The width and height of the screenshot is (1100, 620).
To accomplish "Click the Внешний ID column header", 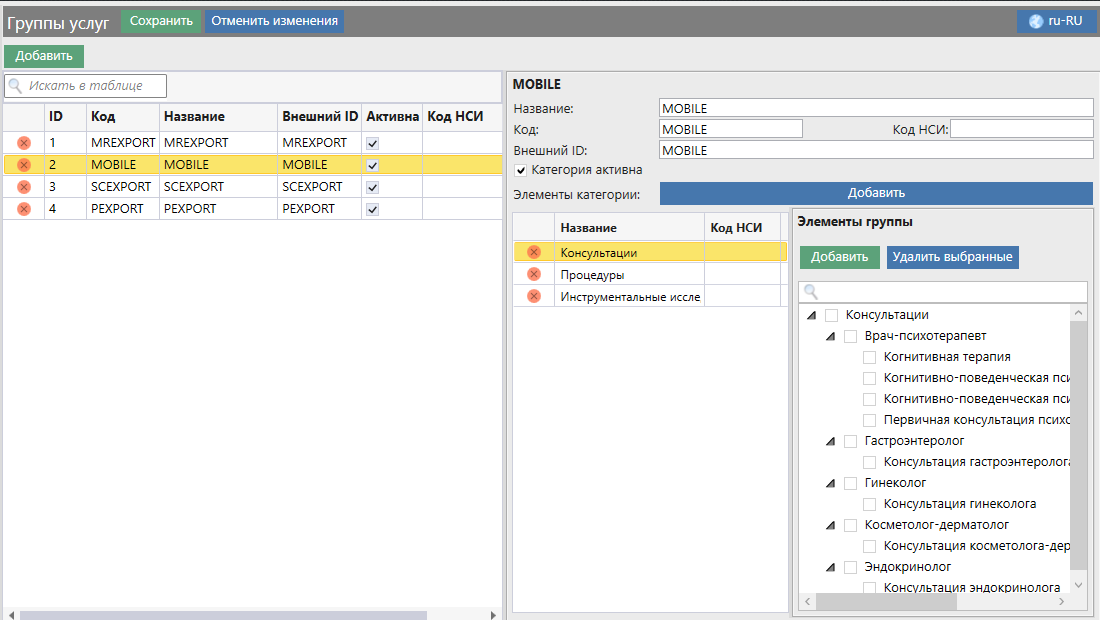I will click(319, 117).
